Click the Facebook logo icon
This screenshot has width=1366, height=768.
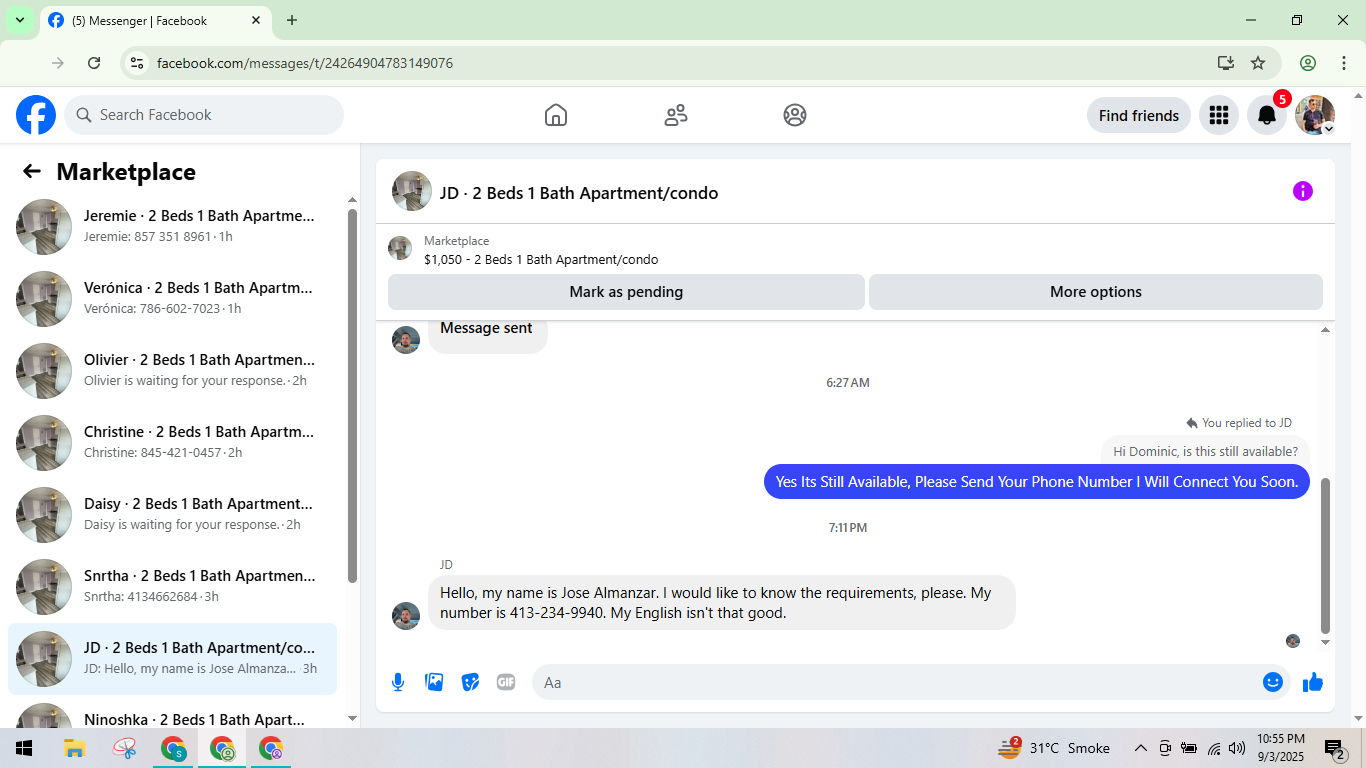pyautogui.click(x=36, y=115)
